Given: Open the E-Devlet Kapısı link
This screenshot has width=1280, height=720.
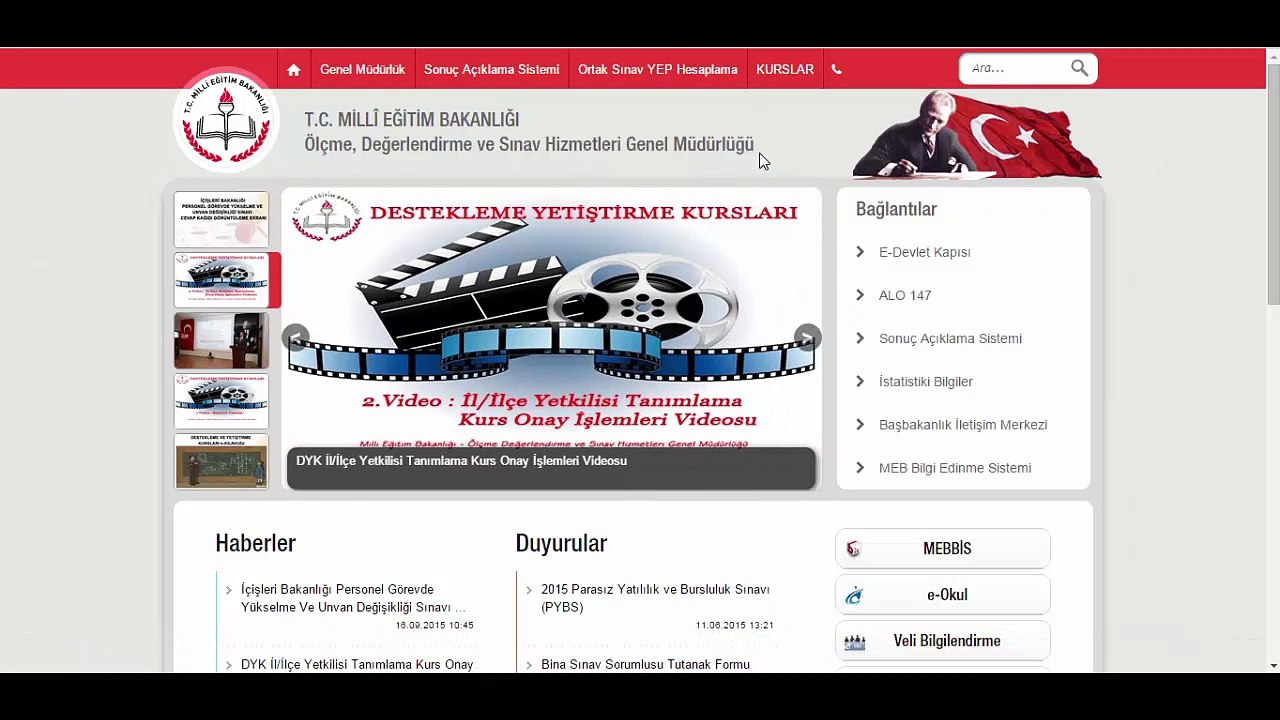Looking at the screenshot, I should click(x=924, y=252).
